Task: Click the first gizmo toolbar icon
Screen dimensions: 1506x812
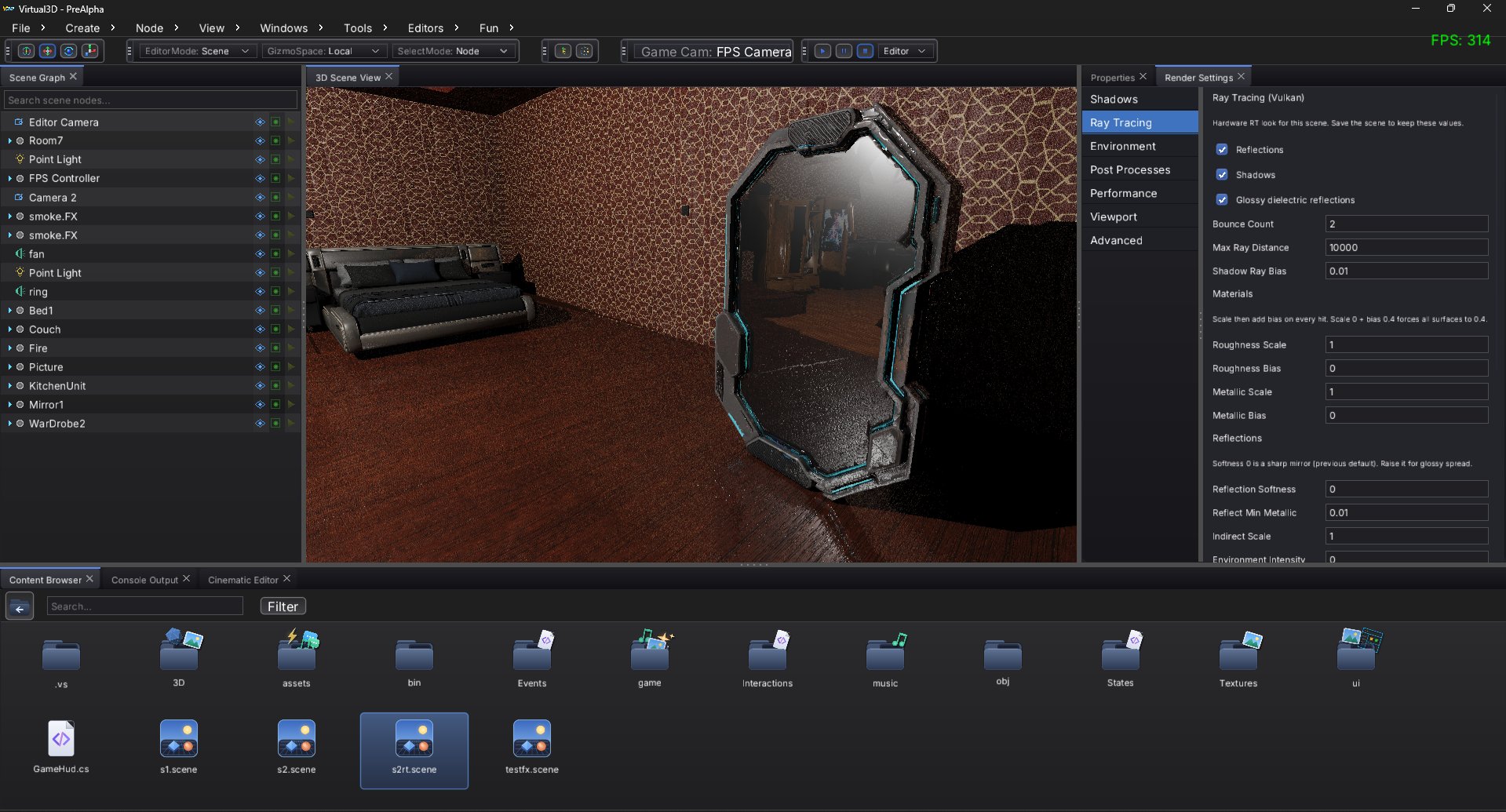Action: (x=26, y=51)
